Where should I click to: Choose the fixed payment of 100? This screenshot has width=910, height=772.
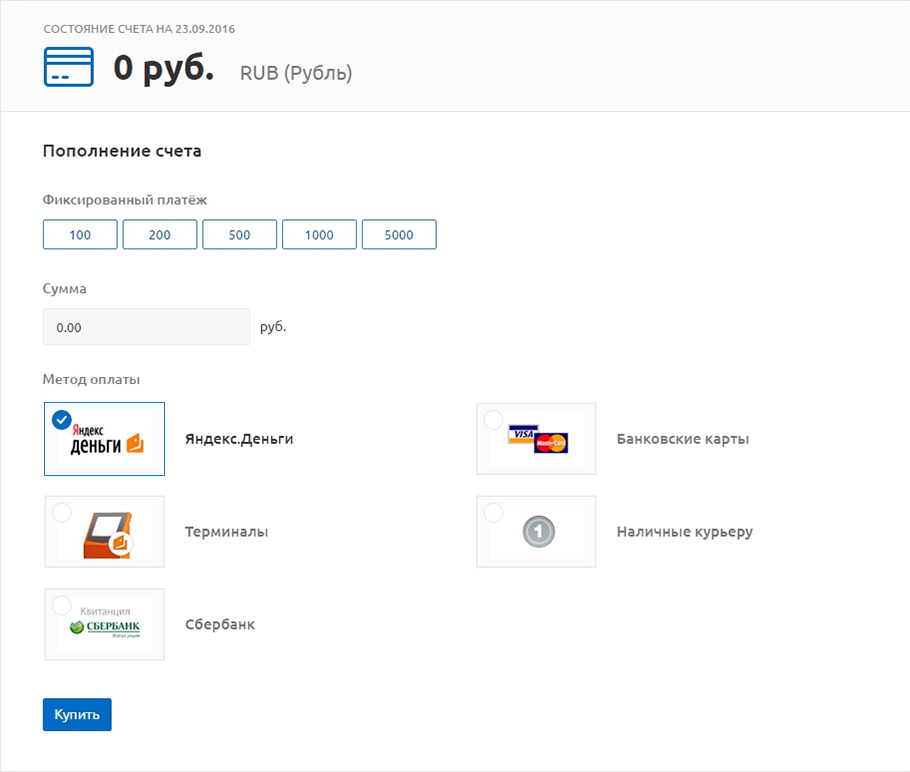(x=80, y=235)
